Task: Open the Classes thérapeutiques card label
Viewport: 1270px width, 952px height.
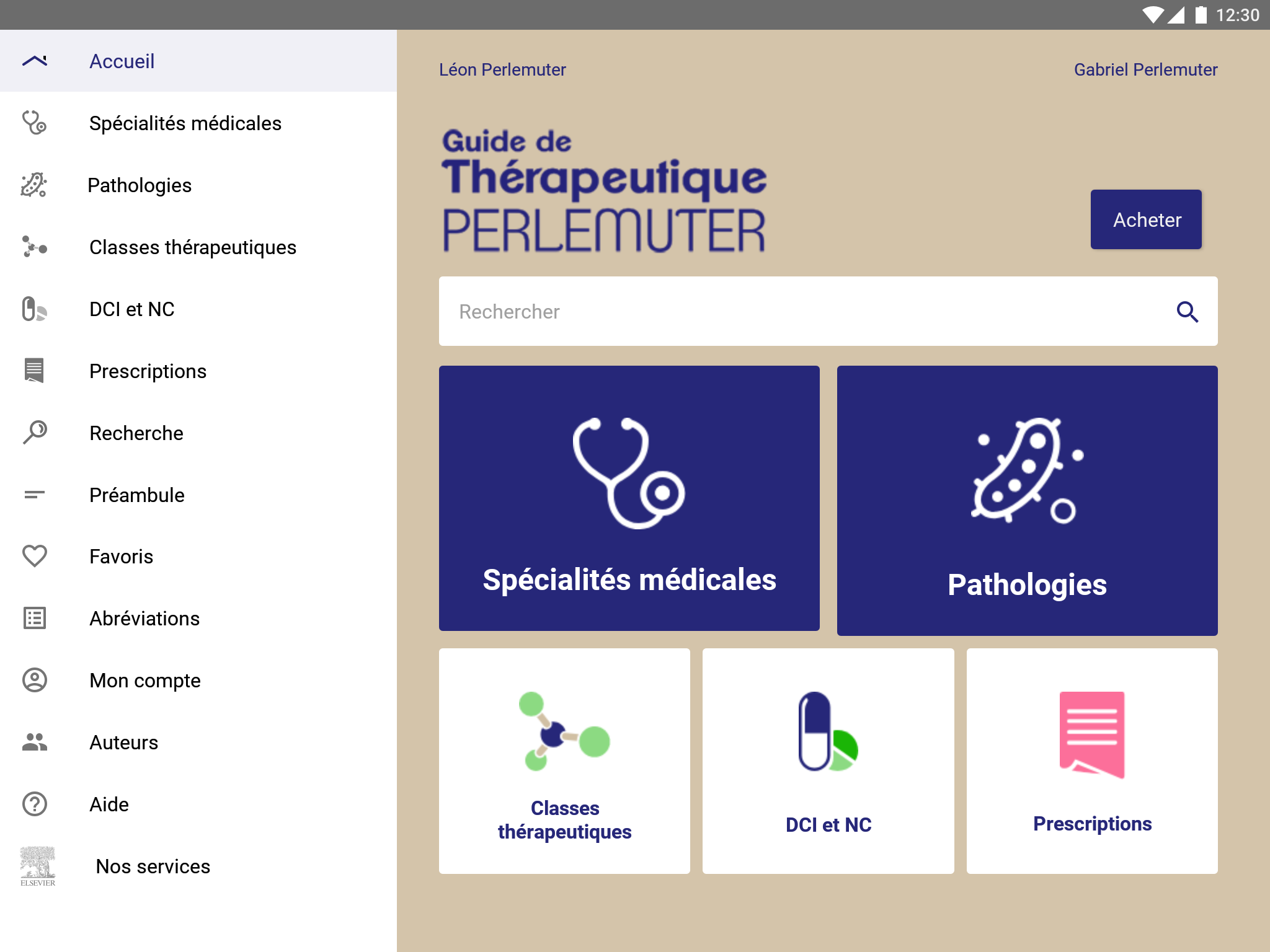Action: click(564, 819)
